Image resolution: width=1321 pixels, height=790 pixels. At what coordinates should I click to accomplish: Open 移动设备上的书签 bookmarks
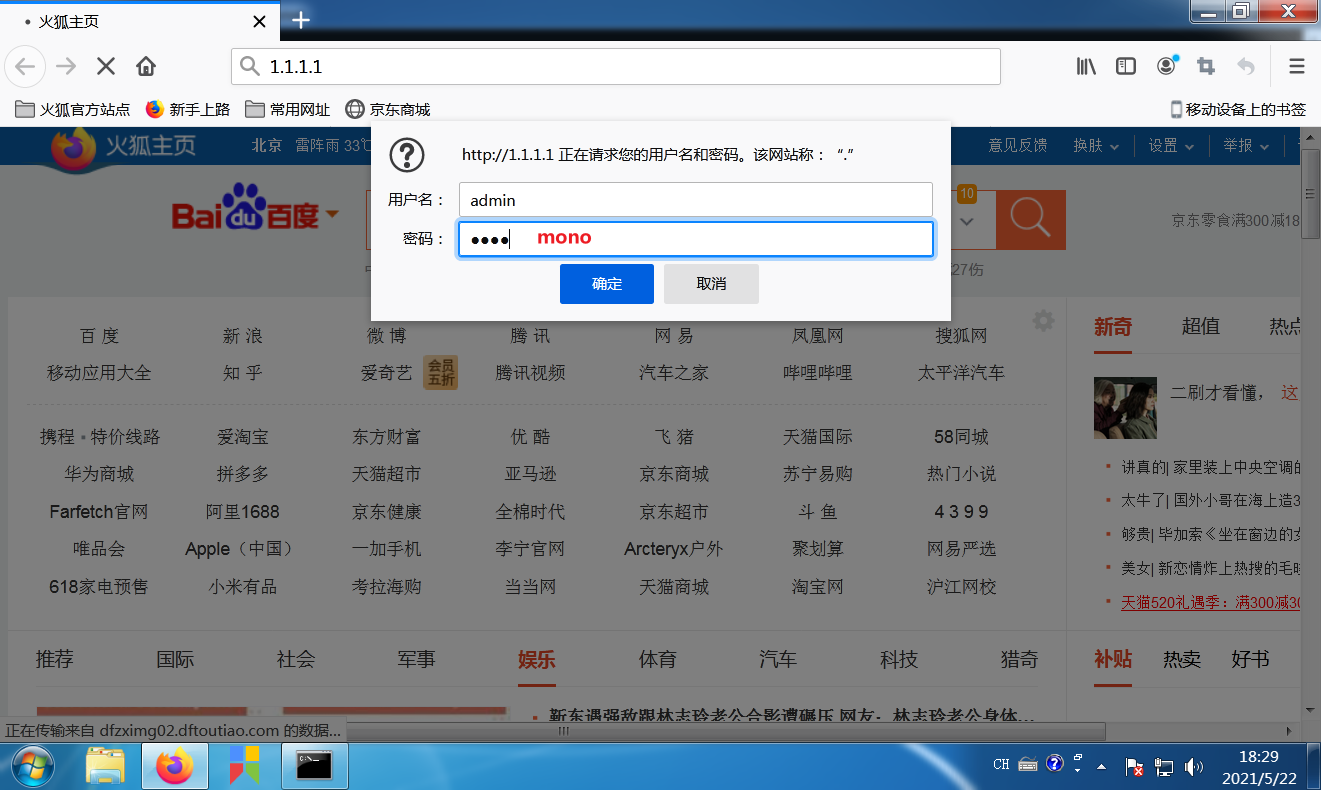(x=1238, y=109)
